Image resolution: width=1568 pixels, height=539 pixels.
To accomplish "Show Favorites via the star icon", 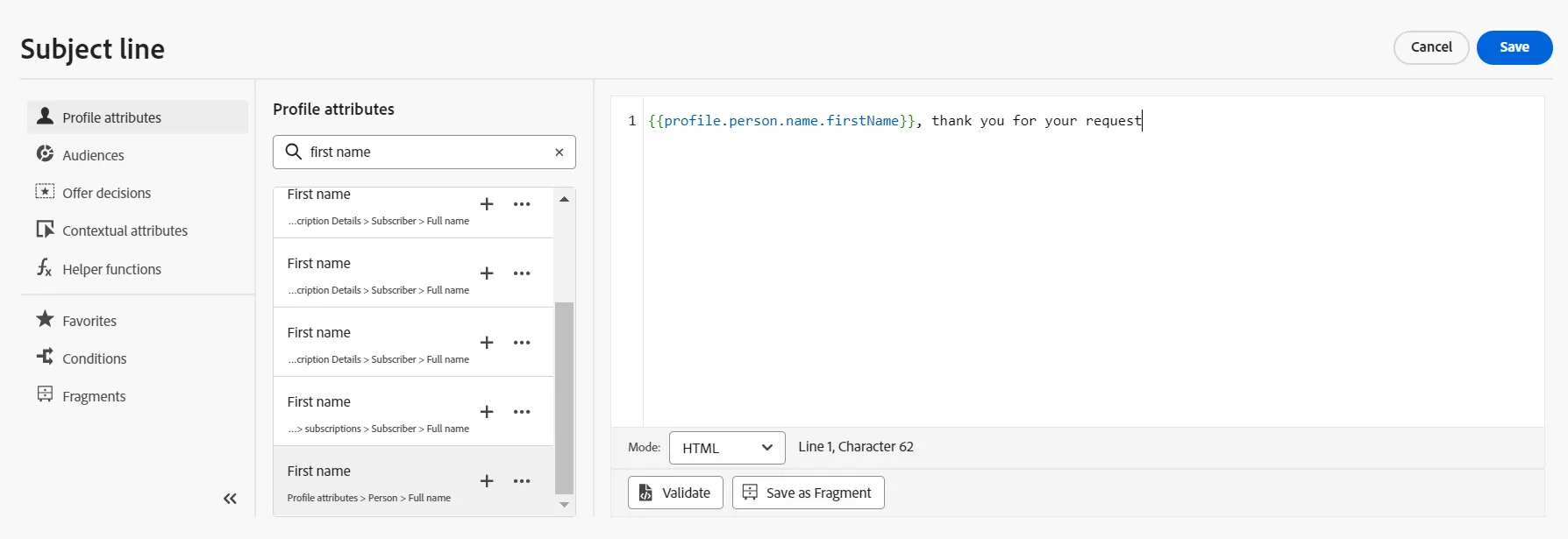I will [x=45, y=319].
